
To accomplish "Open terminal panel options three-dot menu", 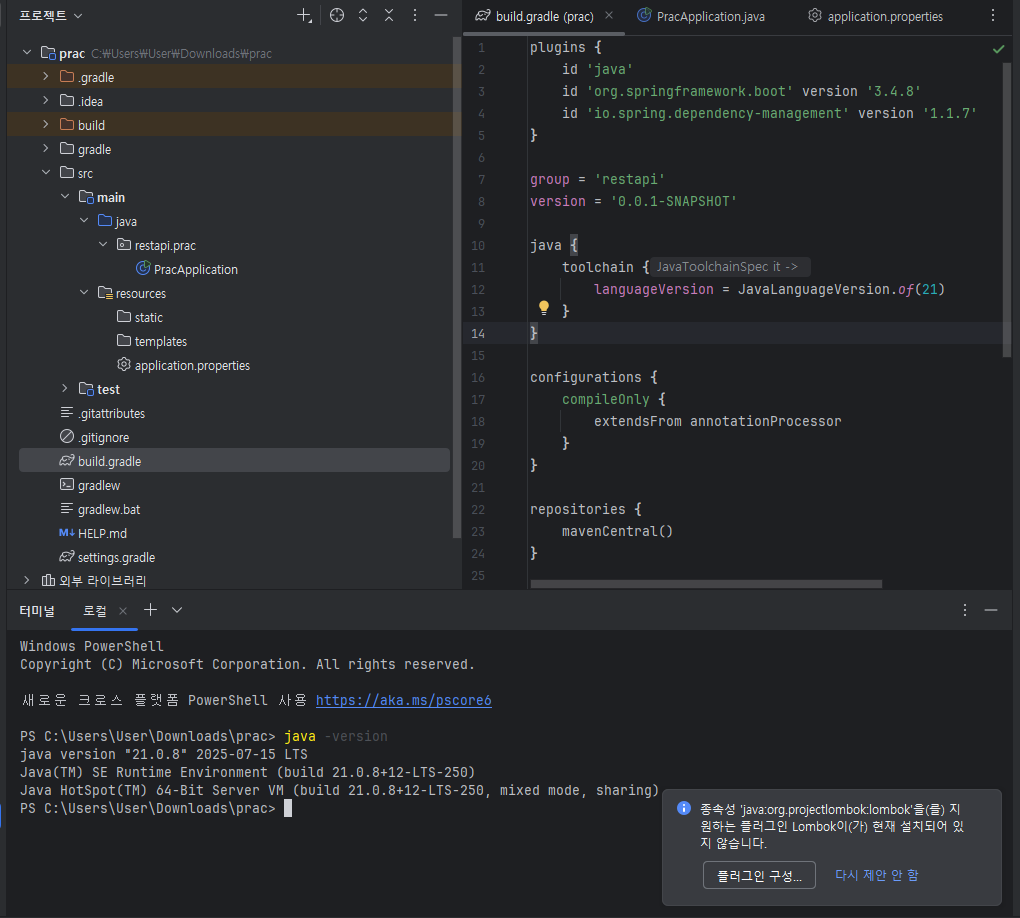I will pos(965,610).
